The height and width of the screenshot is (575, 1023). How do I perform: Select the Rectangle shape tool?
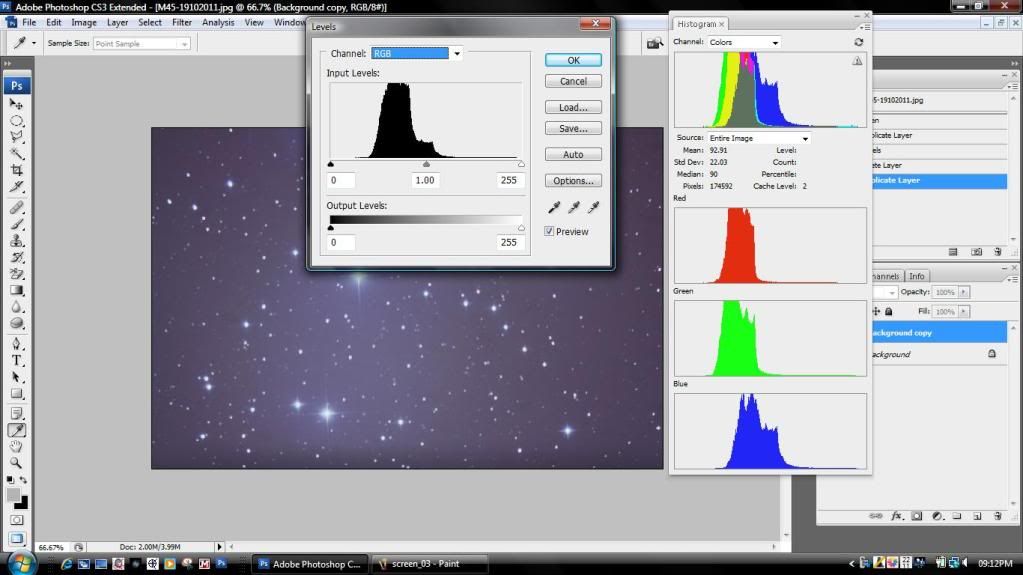coord(16,394)
